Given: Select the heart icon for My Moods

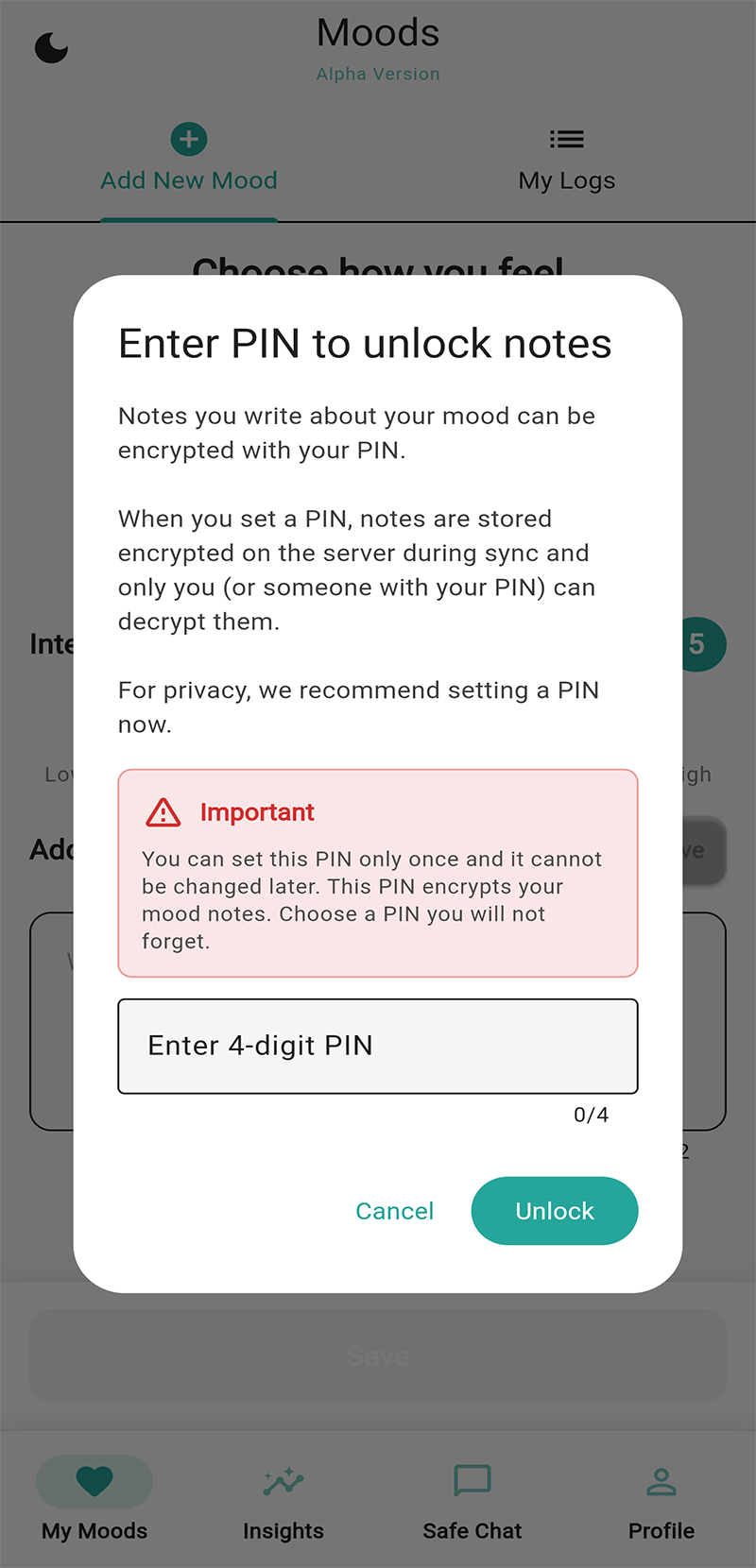Looking at the screenshot, I should [x=94, y=1482].
